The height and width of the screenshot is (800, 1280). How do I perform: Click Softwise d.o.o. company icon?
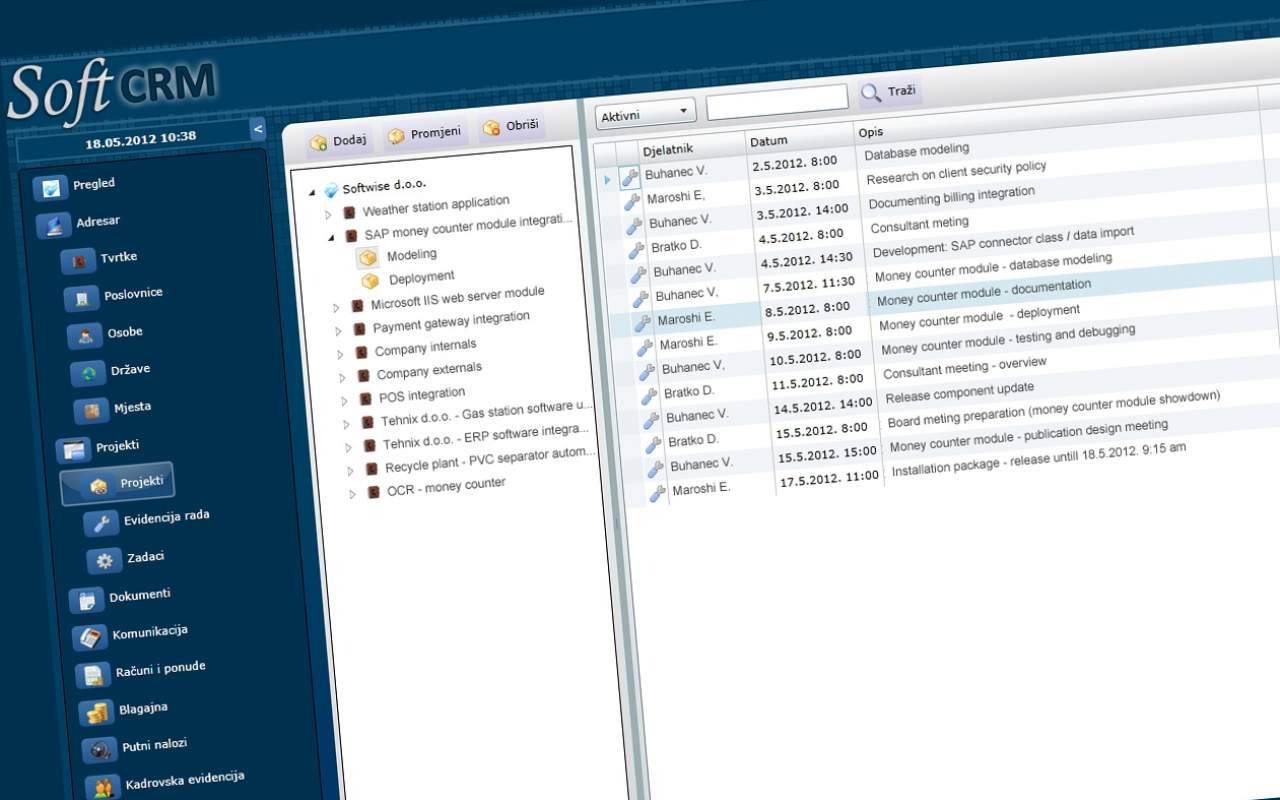click(331, 190)
